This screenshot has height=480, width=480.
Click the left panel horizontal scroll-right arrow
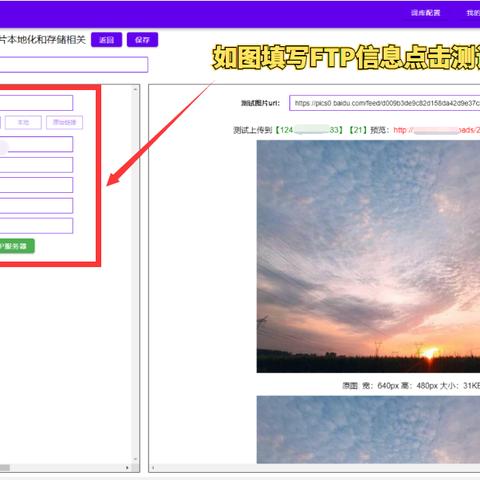click(127, 468)
